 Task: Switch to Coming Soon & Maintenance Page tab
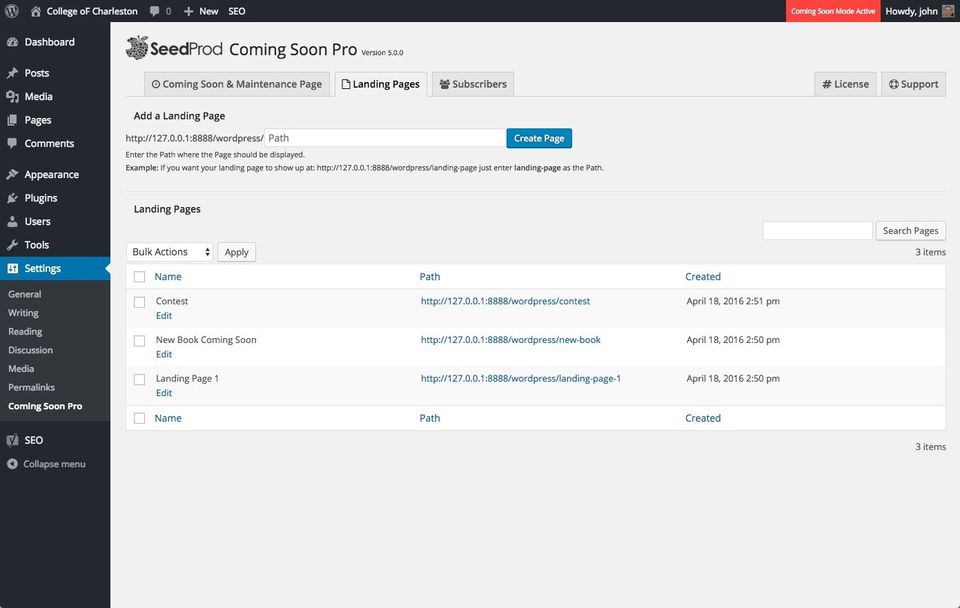(x=237, y=84)
